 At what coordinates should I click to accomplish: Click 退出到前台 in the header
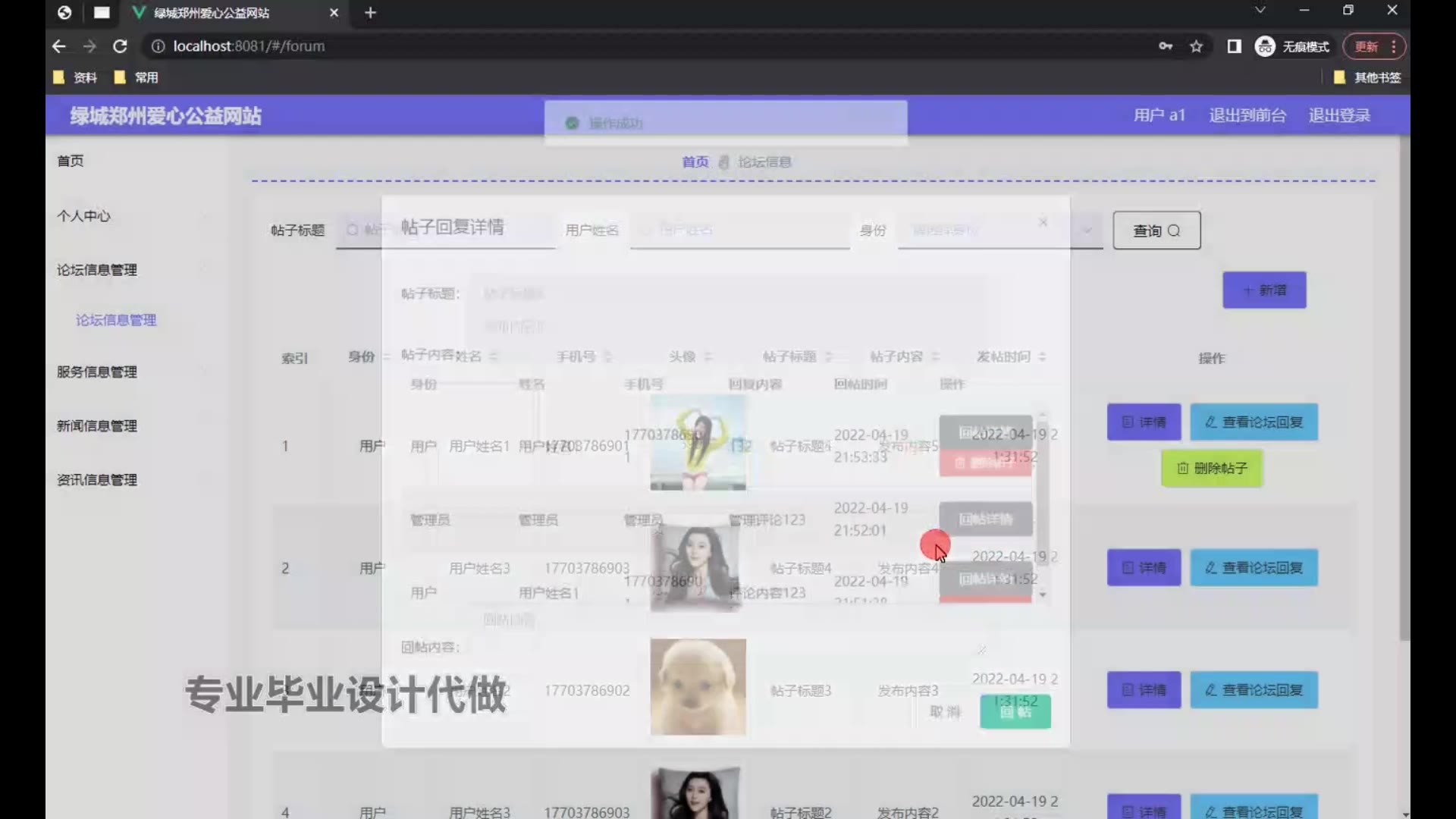[x=1247, y=115]
